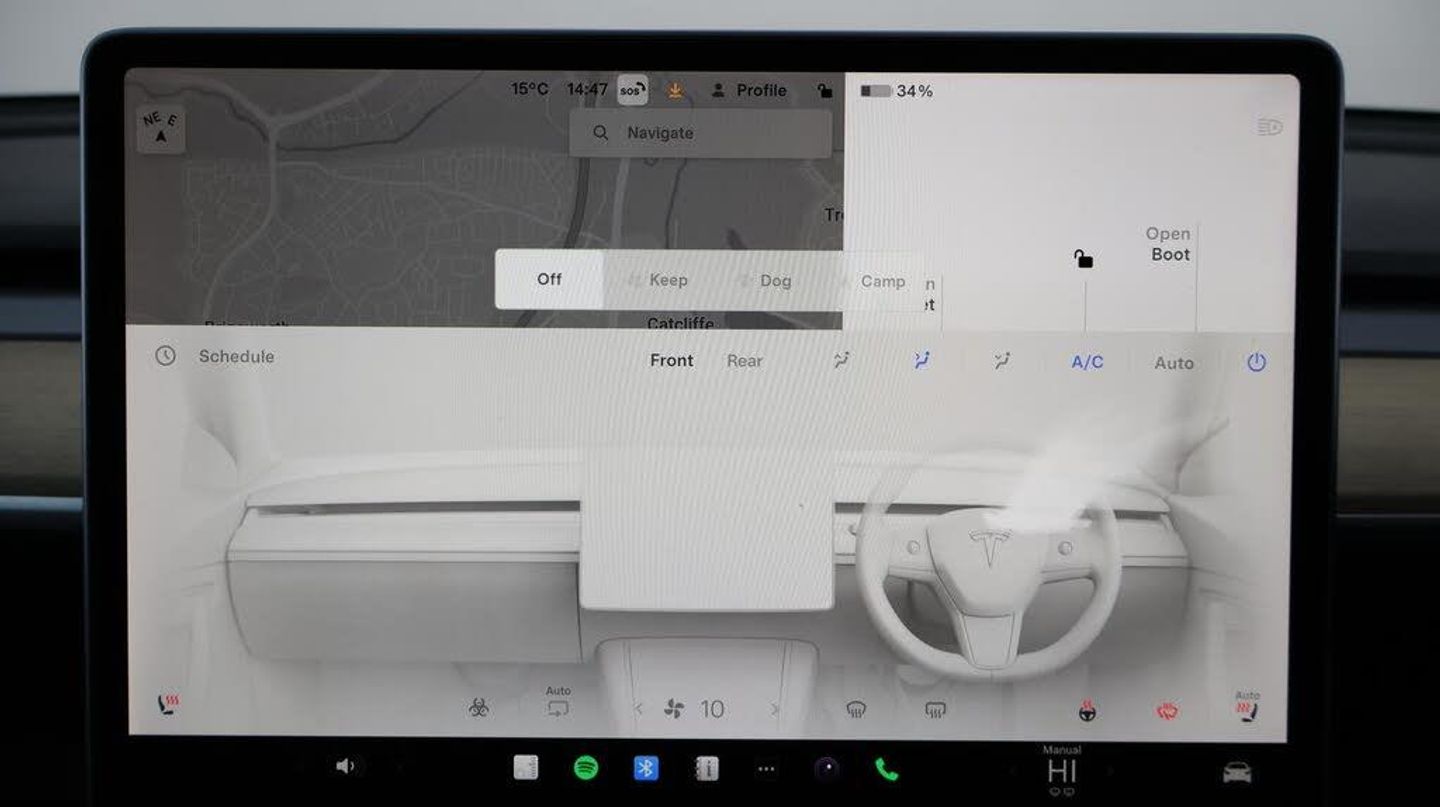Decrease fan speed with left arrow

[x=639, y=709]
